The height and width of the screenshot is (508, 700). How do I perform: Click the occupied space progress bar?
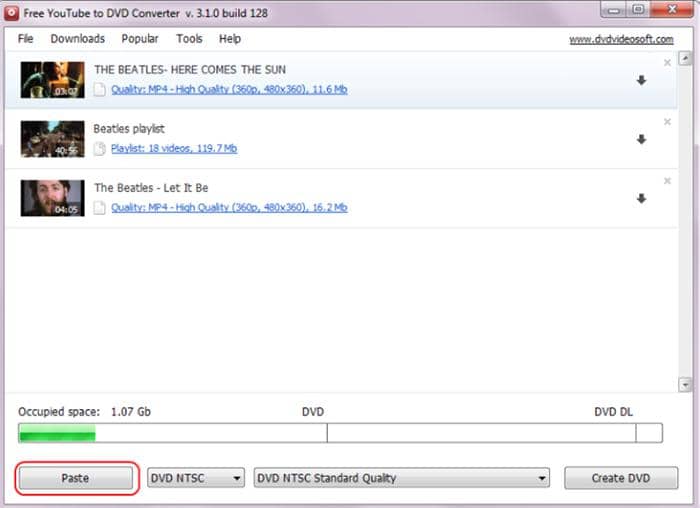(340, 433)
